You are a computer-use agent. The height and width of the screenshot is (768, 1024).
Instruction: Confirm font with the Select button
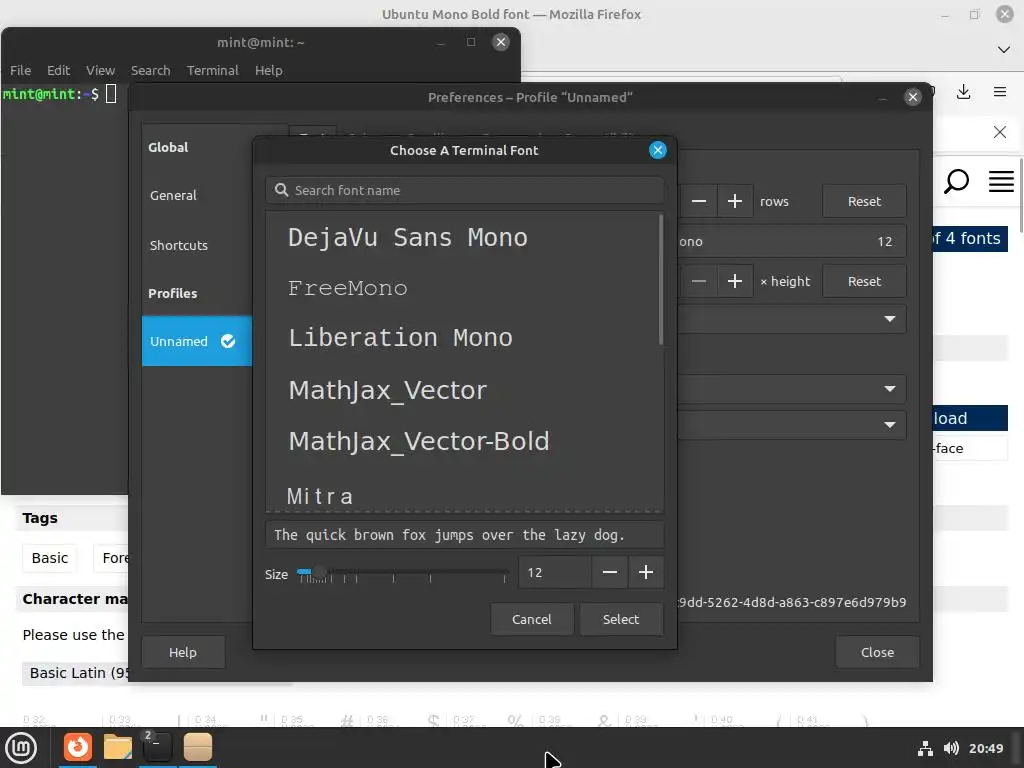pyautogui.click(x=621, y=619)
